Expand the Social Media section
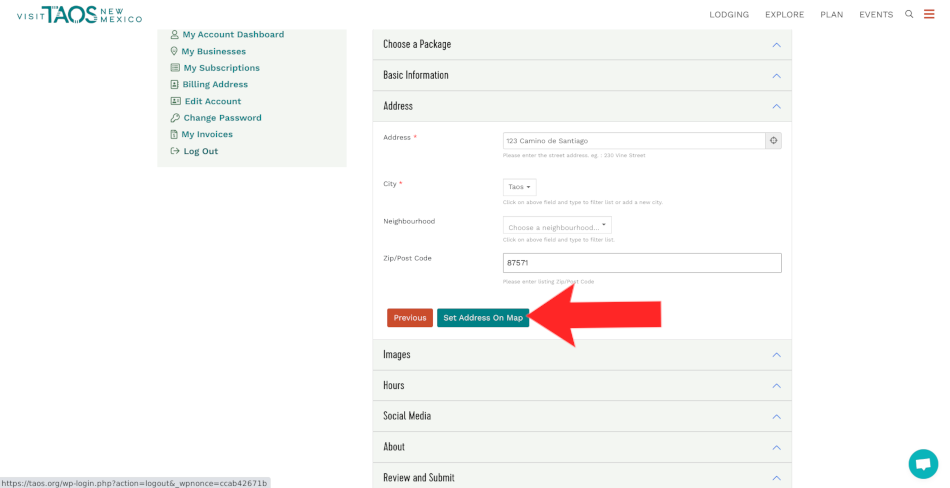The height and width of the screenshot is (488, 950). [581, 416]
